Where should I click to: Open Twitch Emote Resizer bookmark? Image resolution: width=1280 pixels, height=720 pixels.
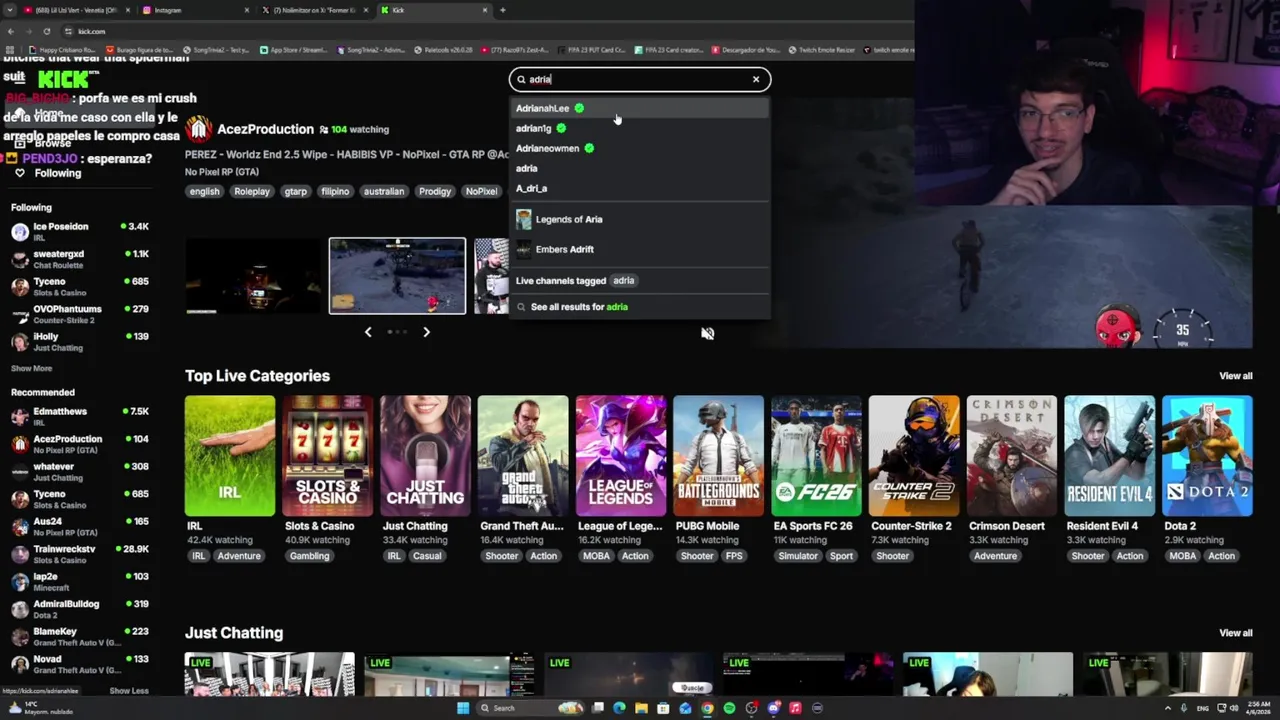tap(822, 49)
